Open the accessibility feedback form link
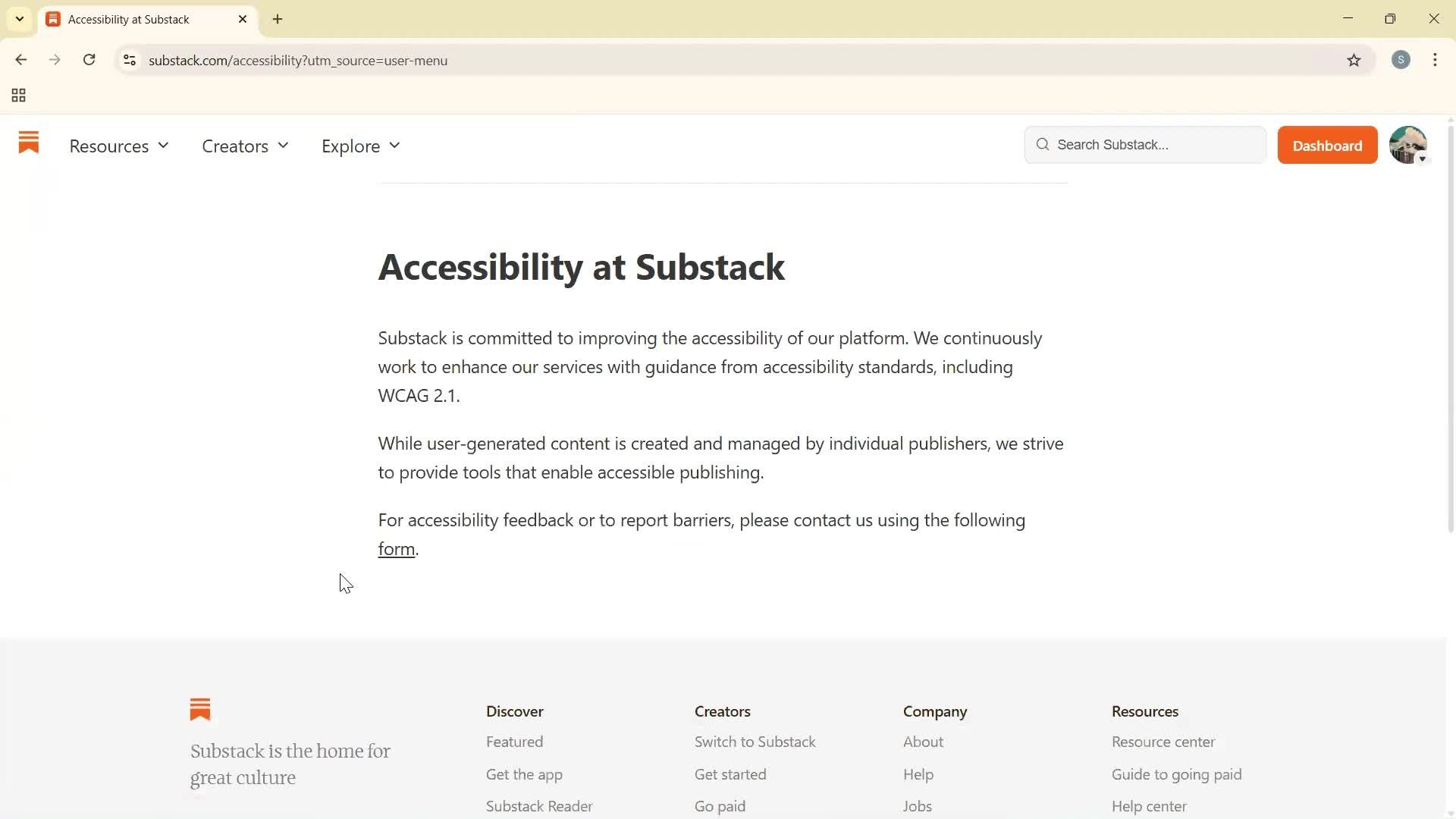The width and height of the screenshot is (1456, 819). tap(395, 548)
